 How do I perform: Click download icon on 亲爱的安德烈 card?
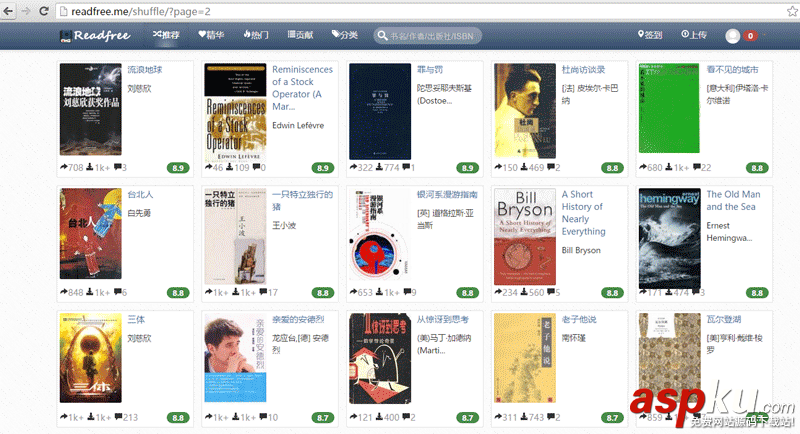pyautogui.click(x=236, y=417)
